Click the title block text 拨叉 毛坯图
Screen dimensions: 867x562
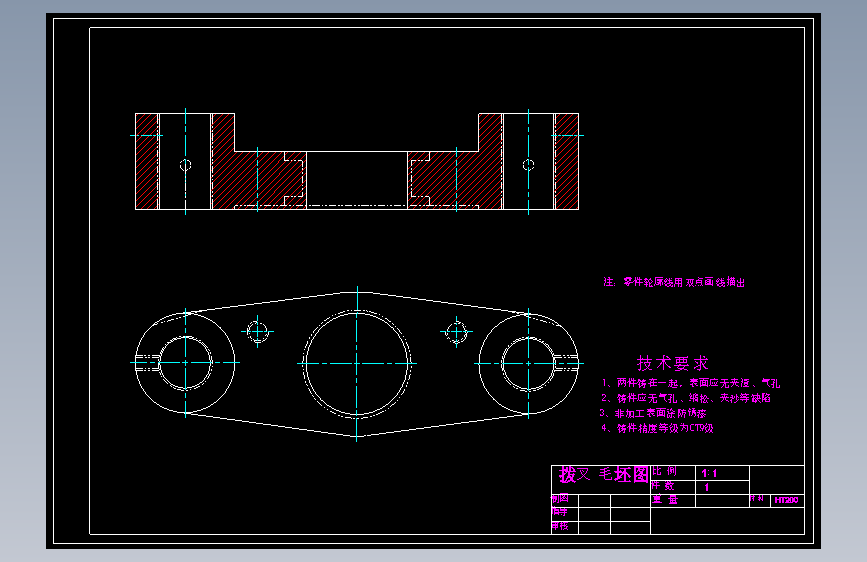603,475
